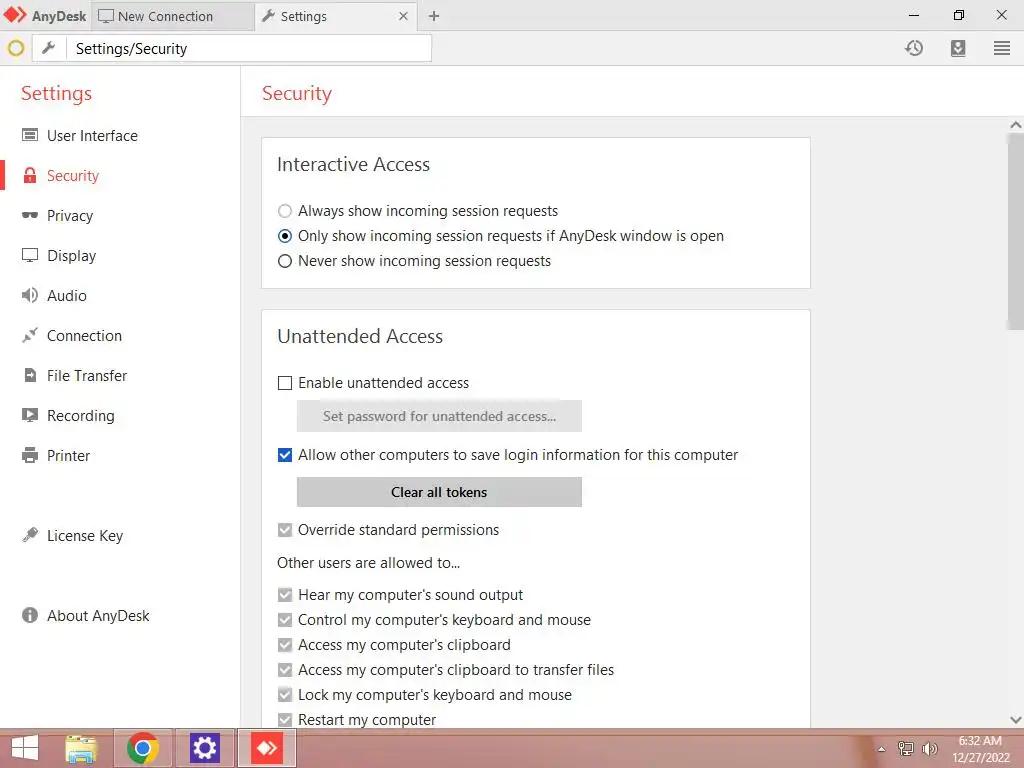This screenshot has height=768, width=1024.
Task: Click the Recording play icon
Action: pyautogui.click(x=30, y=415)
